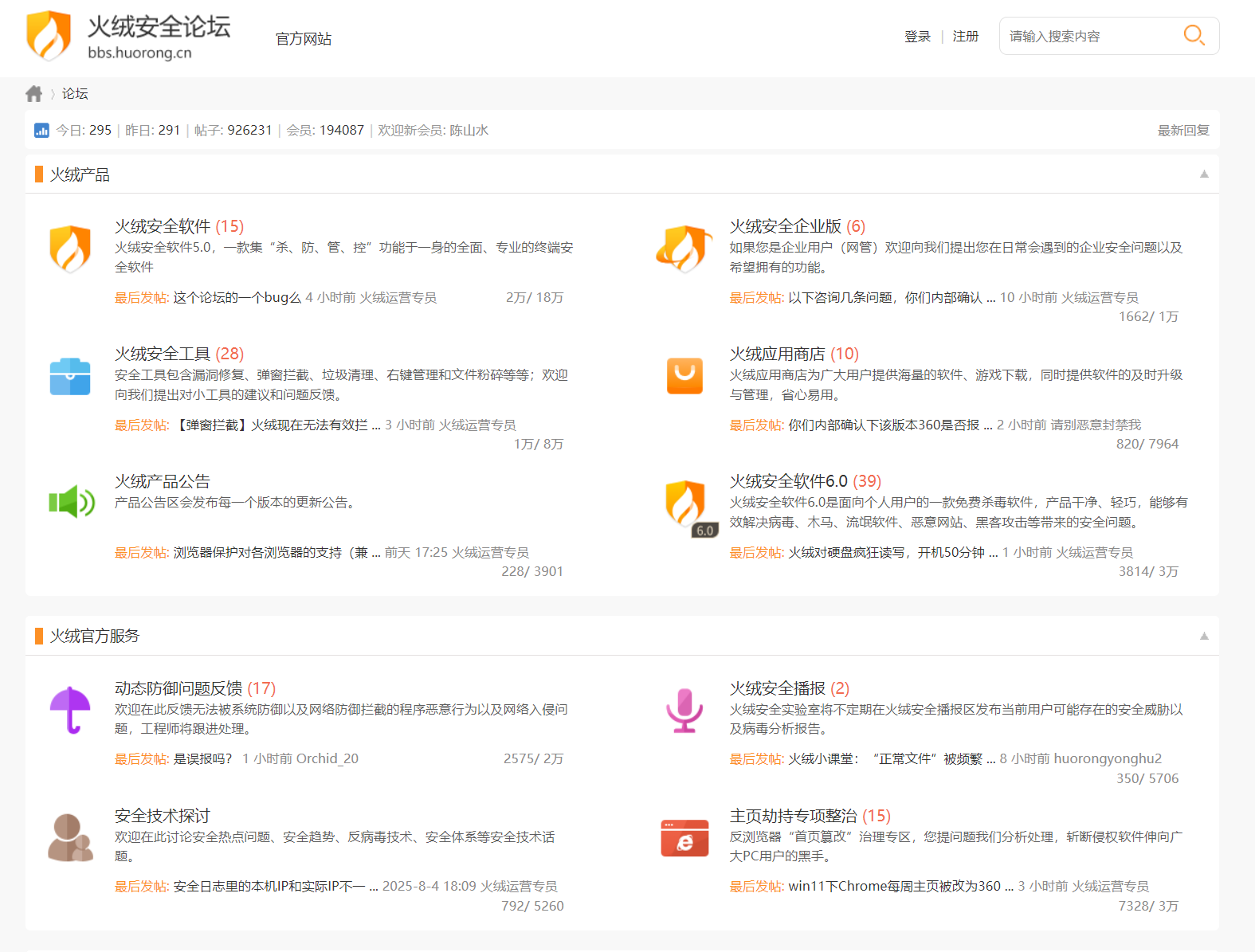Click the home icon in breadcrumb

(x=33, y=94)
